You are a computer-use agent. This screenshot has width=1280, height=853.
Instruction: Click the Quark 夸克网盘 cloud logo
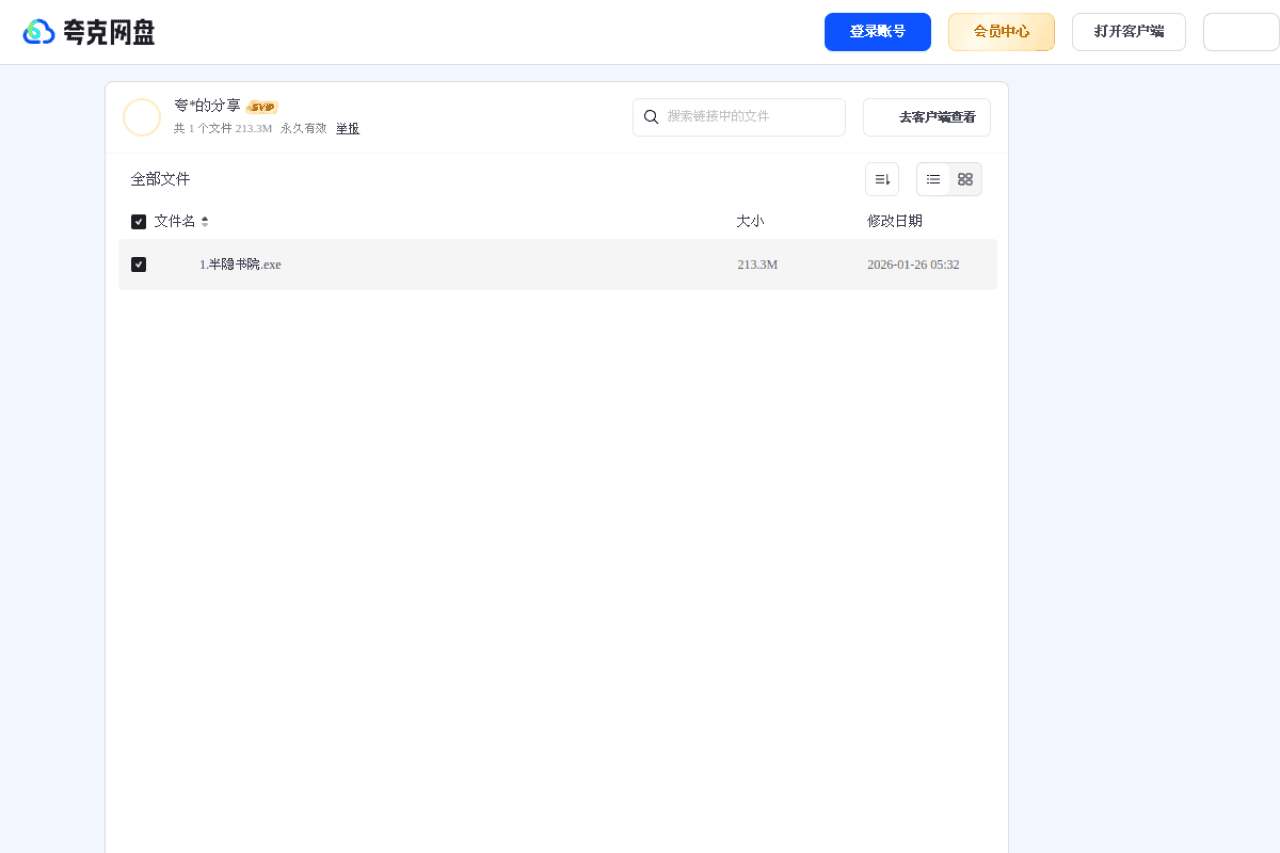39,31
